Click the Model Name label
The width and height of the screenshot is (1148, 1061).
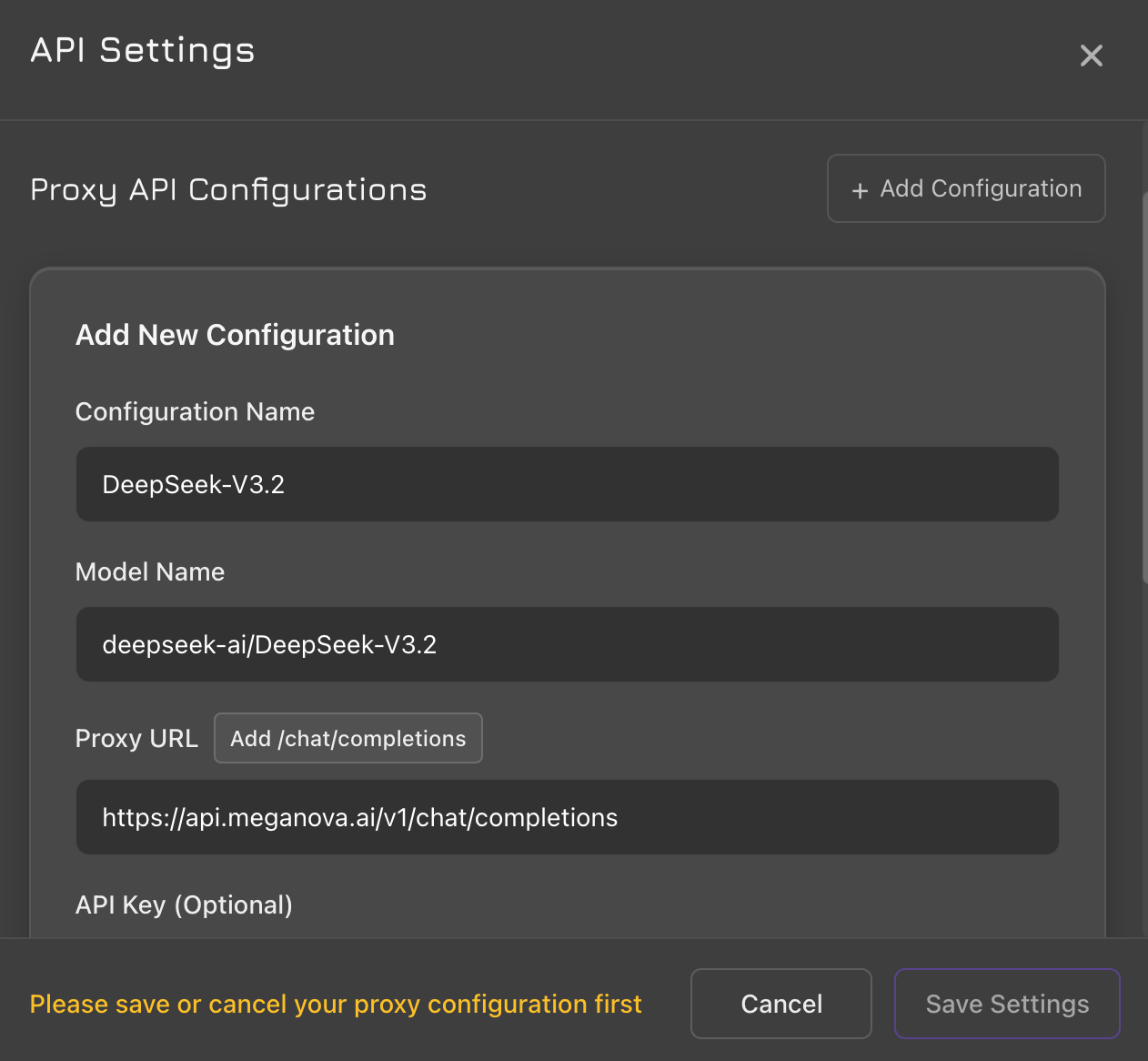point(150,571)
